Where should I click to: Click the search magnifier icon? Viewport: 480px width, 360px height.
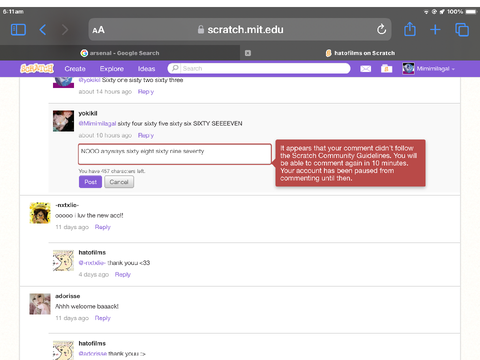point(175,68)
